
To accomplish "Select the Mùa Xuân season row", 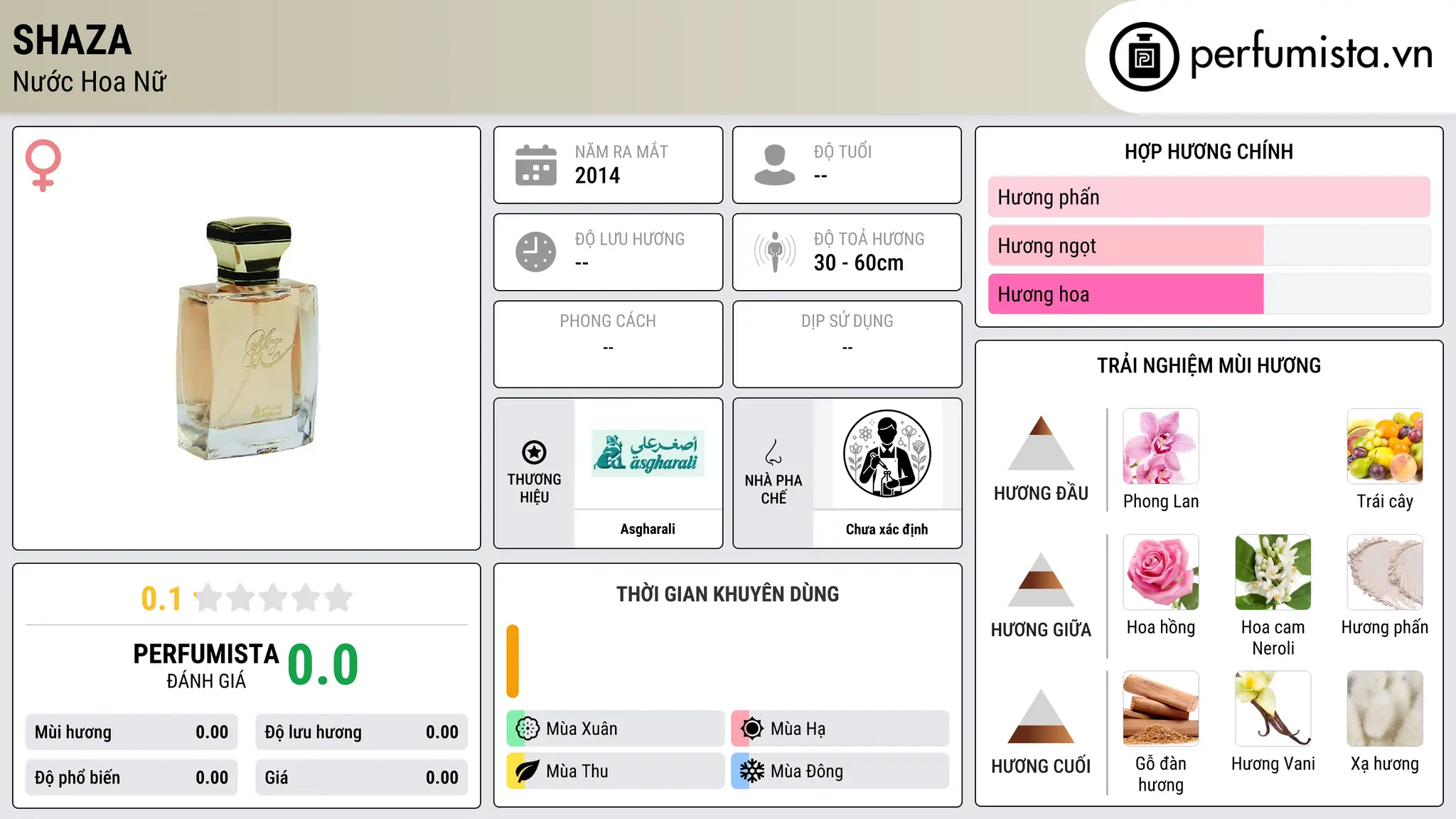I will coord(616,729).
